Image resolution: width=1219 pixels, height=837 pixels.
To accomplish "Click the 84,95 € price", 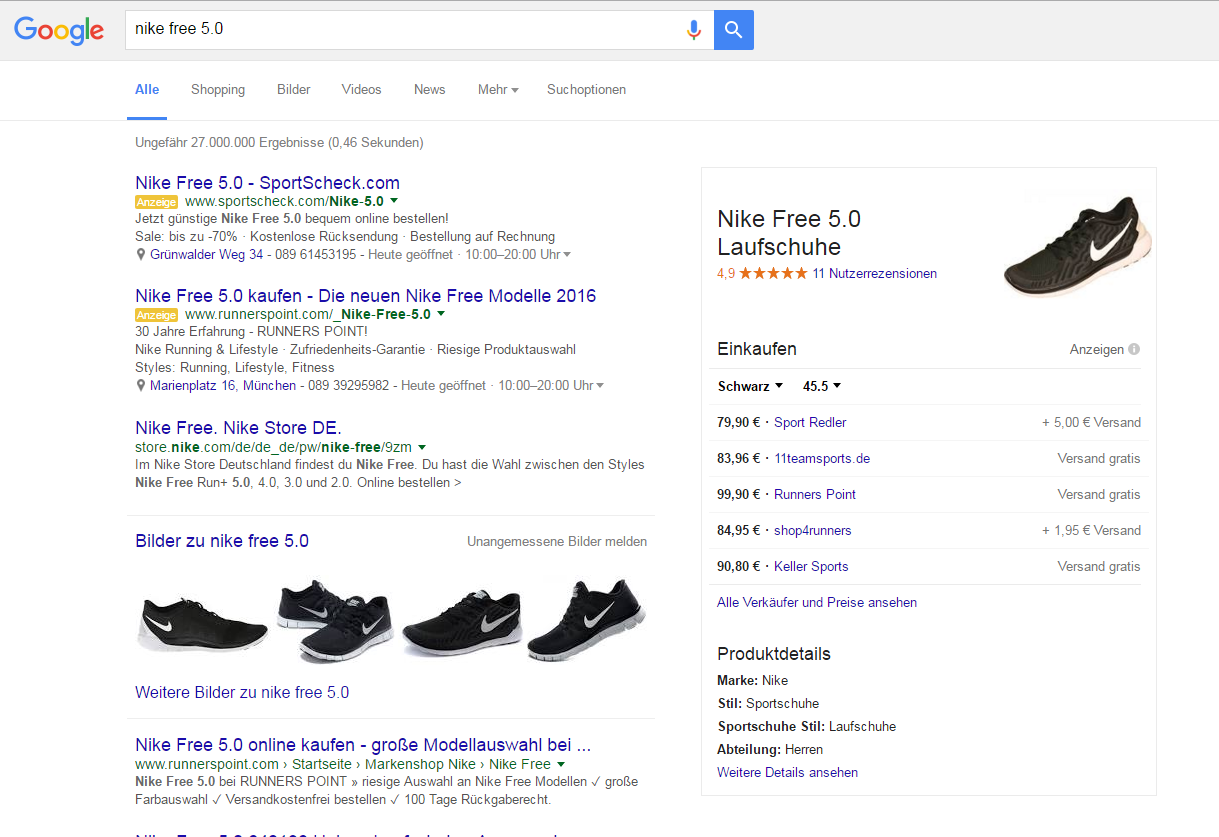I will pyautogui.click(x=738, y=530).
